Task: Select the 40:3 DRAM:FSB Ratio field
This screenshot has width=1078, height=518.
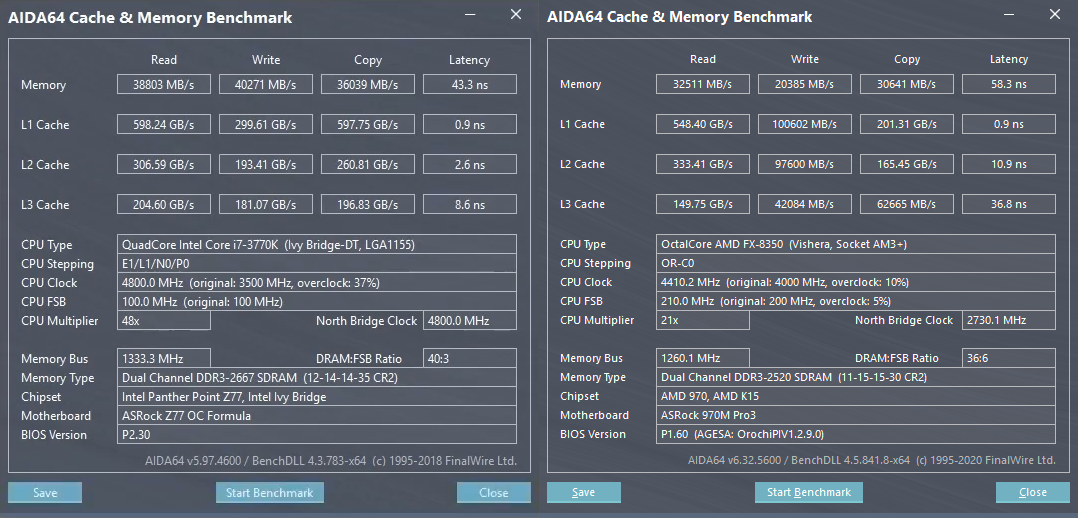Action: (470, 359)
